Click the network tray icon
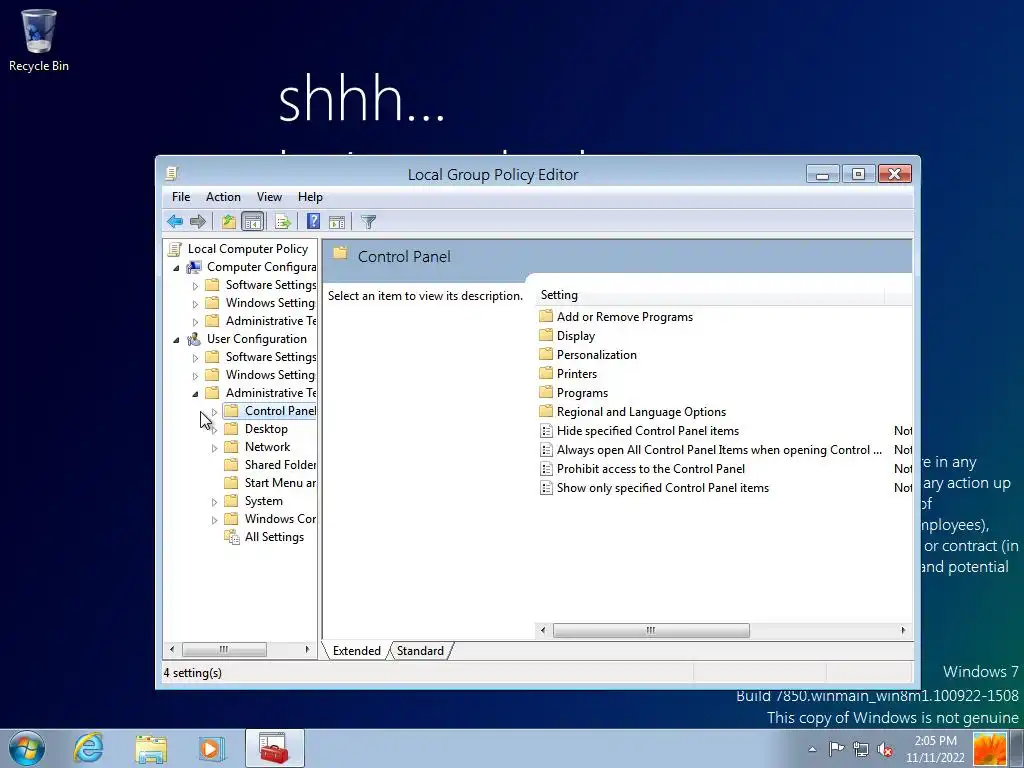1024x768 pixels. [861, 749]
